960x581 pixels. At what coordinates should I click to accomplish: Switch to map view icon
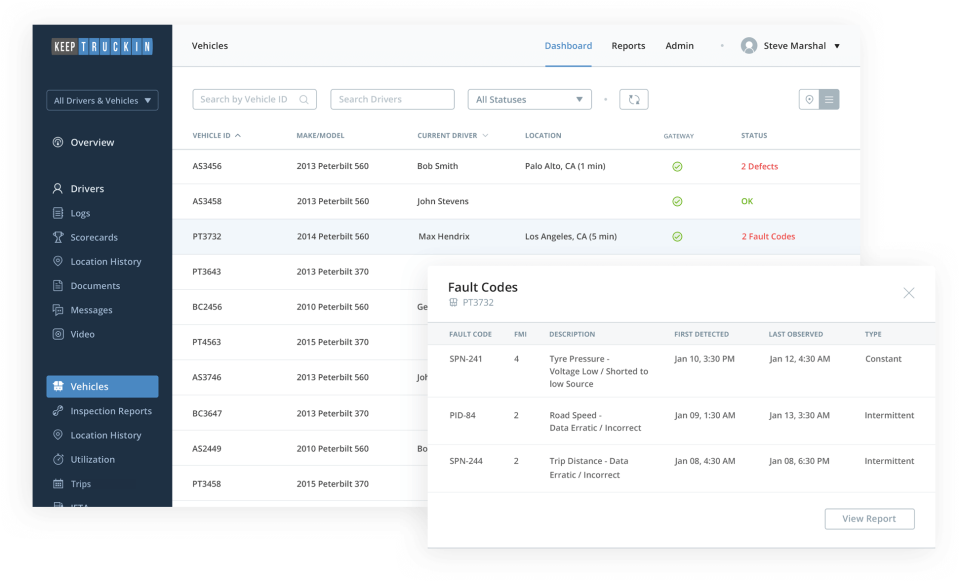click(809, 99)
